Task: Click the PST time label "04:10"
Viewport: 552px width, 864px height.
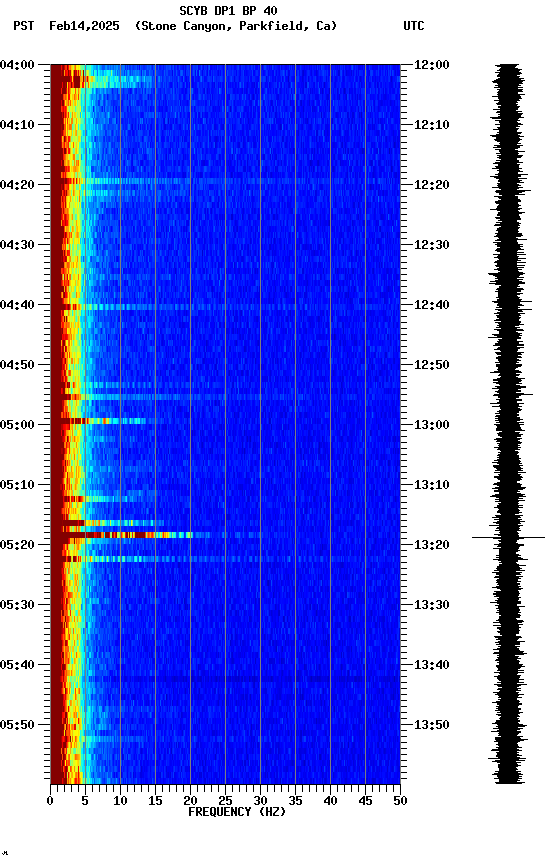Action: [x=17, y=125]
